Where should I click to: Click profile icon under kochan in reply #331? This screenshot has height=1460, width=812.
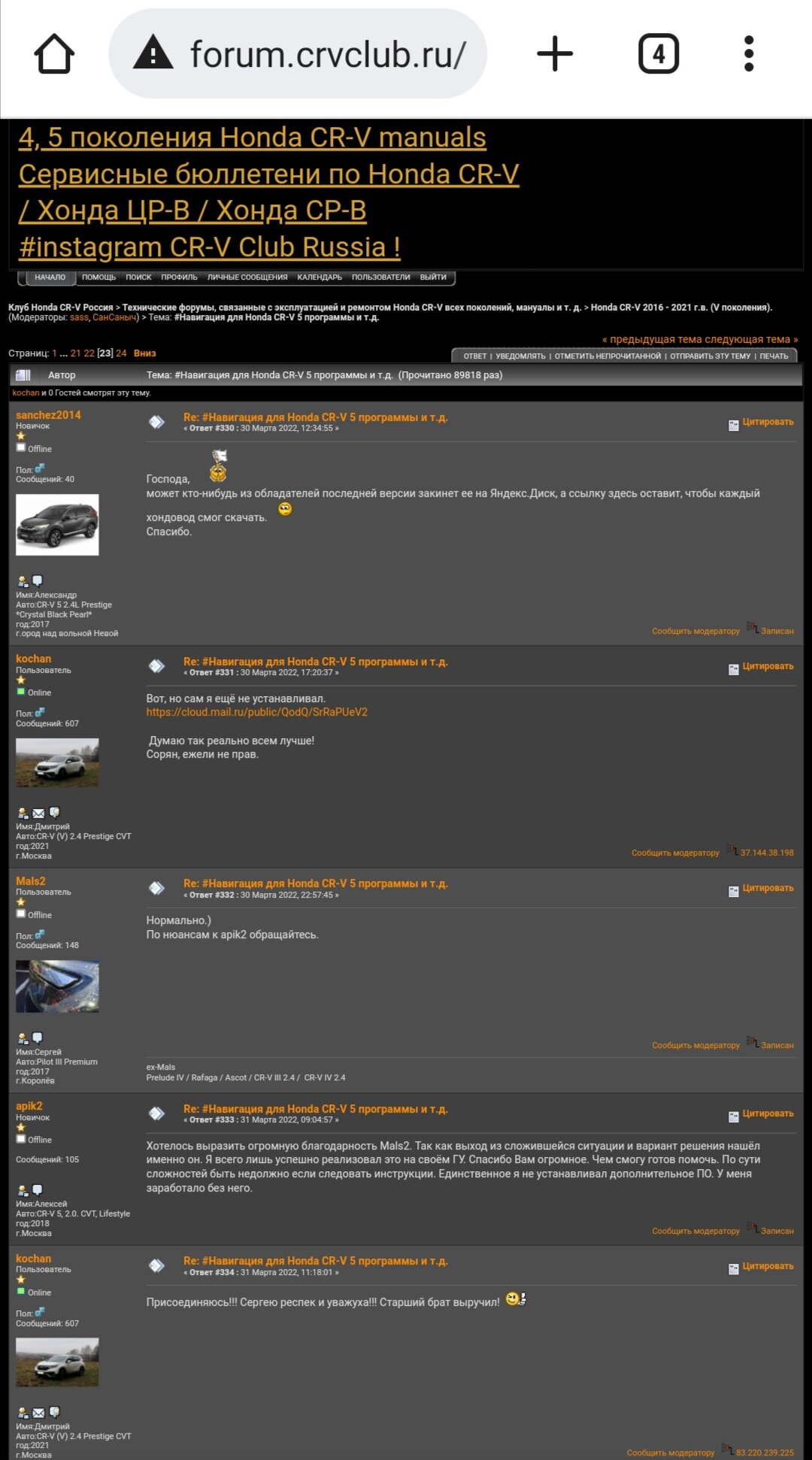coord(23,813)
